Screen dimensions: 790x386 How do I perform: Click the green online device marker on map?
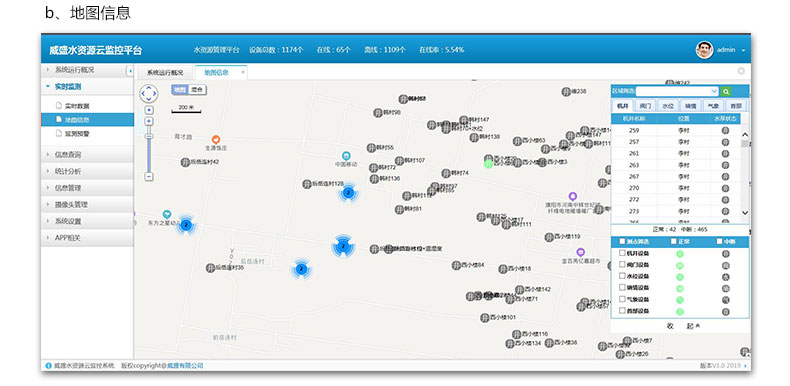tap(488, 163)
